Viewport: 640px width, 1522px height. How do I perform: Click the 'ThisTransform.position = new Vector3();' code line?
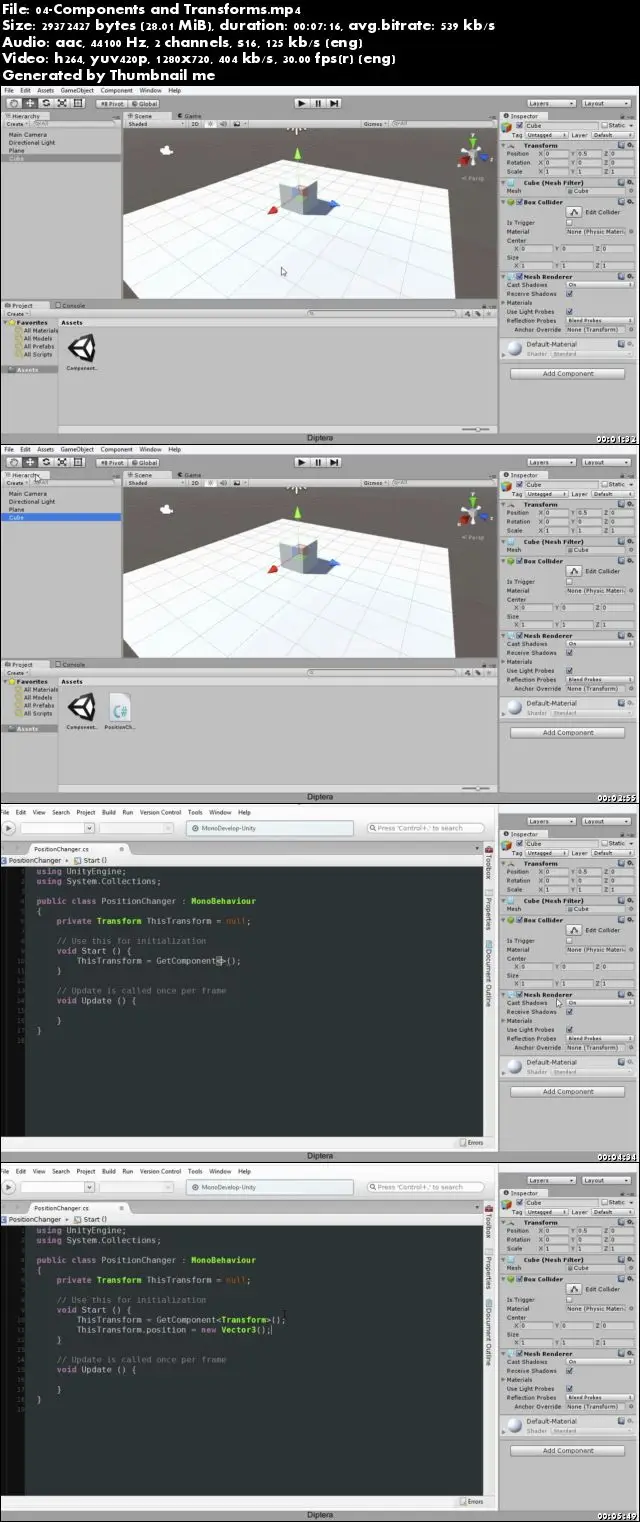click(x=174, y=1330)
